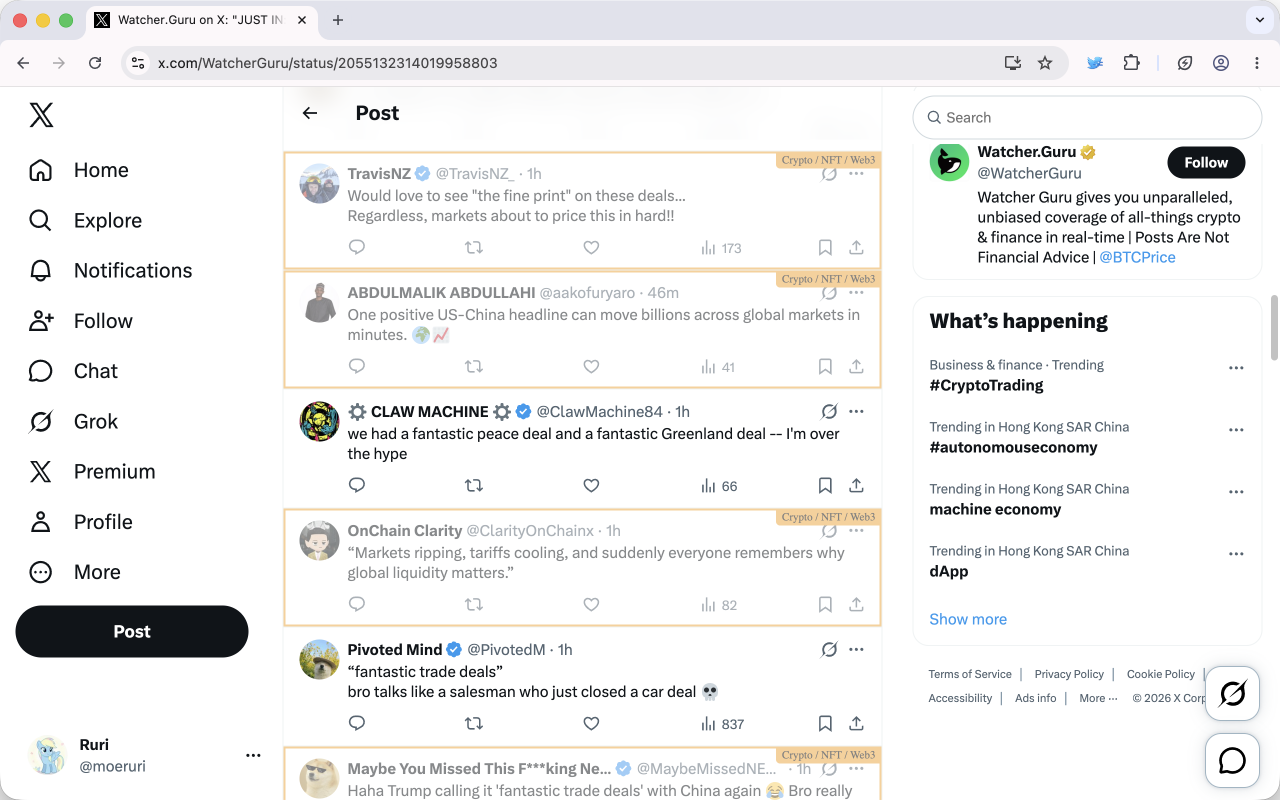Repost CLAW MACHINE's post

pyautogui.click(x=474, y=486)
